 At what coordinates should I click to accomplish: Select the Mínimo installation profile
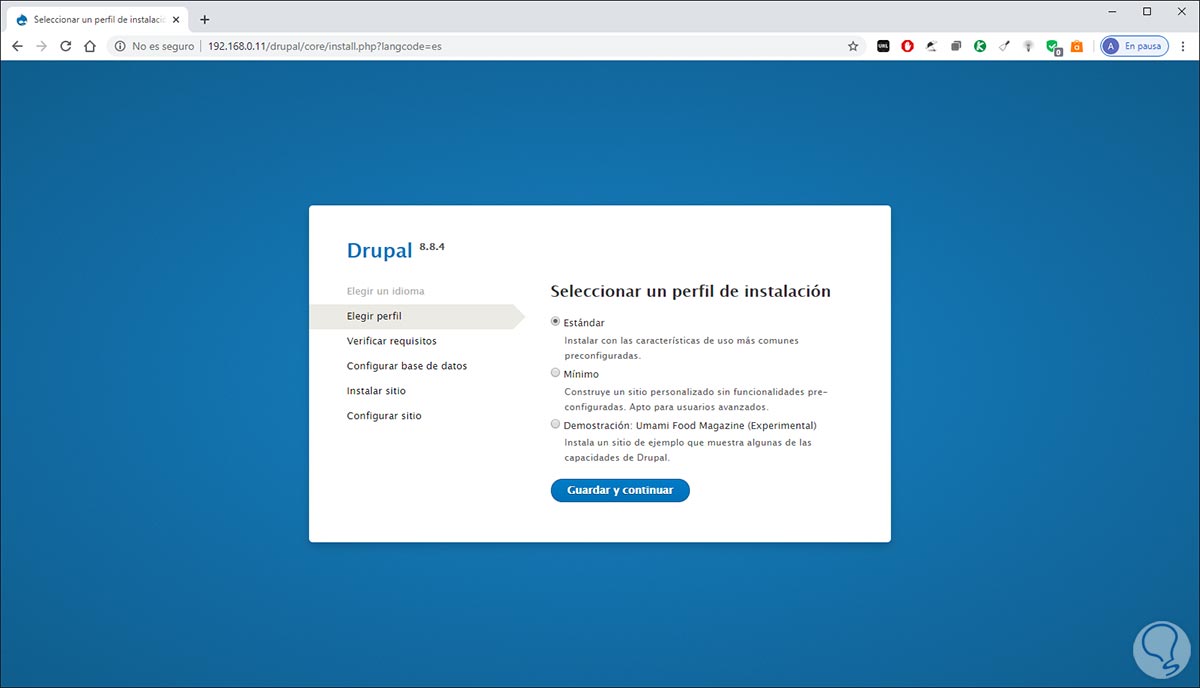556,373
